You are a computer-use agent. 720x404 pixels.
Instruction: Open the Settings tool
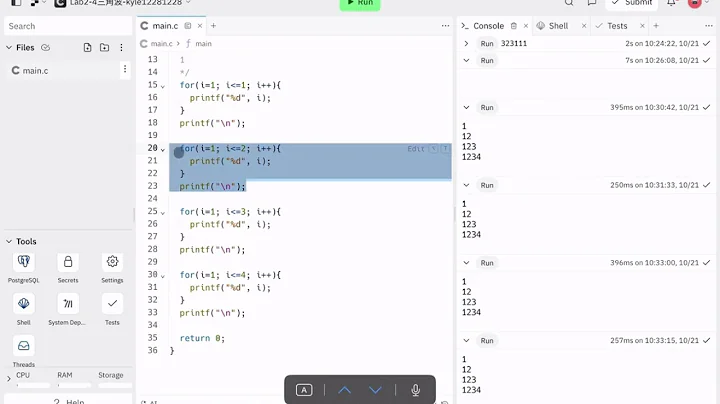[x=112, y=262]
